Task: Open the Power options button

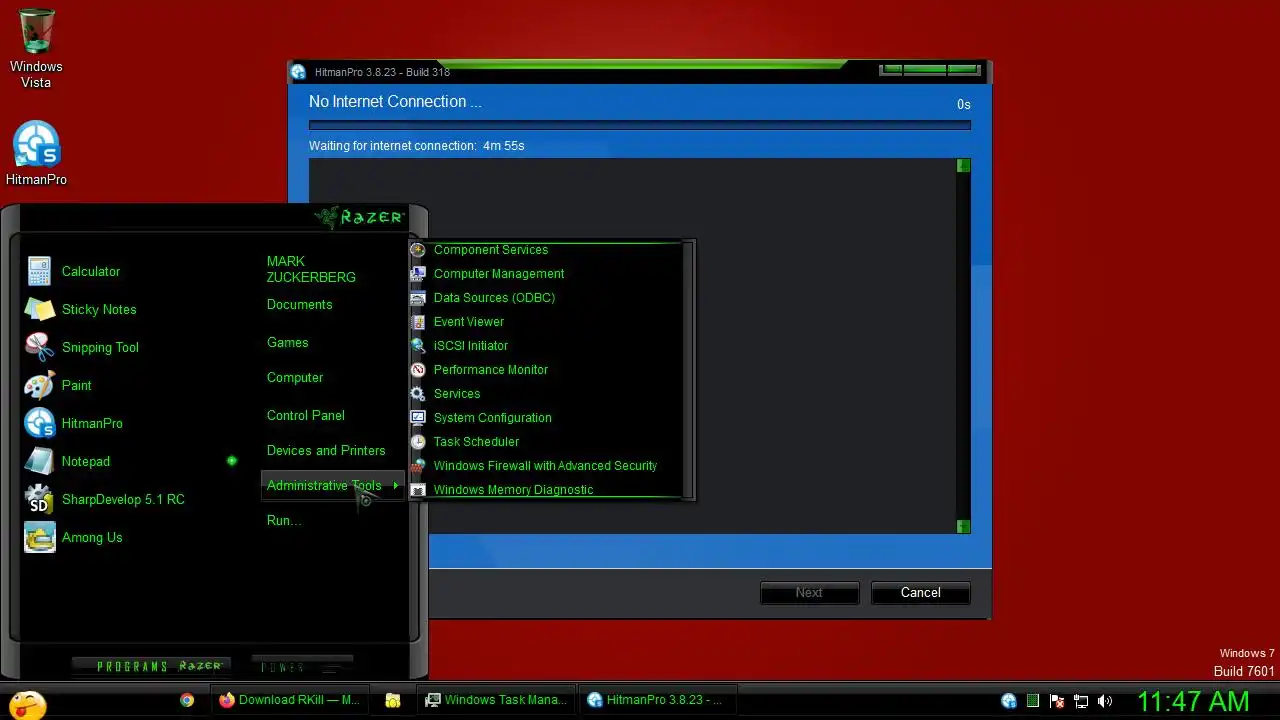Action: [302, 666]
